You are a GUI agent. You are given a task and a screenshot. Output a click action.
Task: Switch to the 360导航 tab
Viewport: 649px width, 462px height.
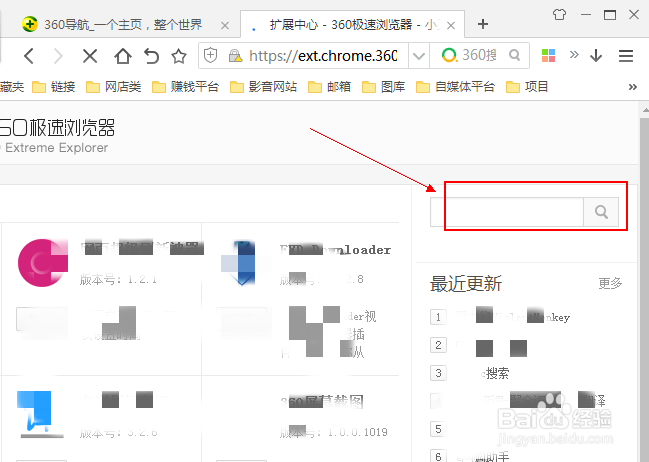(x=123, y=24)
